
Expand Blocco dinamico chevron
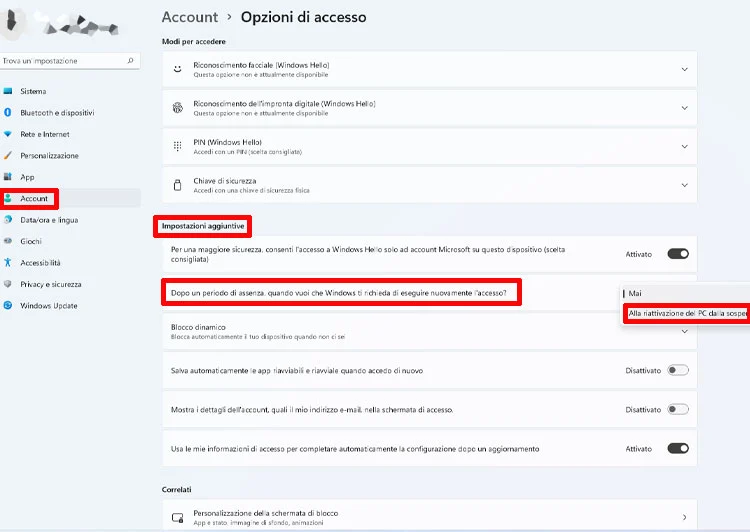click(684, 332)
